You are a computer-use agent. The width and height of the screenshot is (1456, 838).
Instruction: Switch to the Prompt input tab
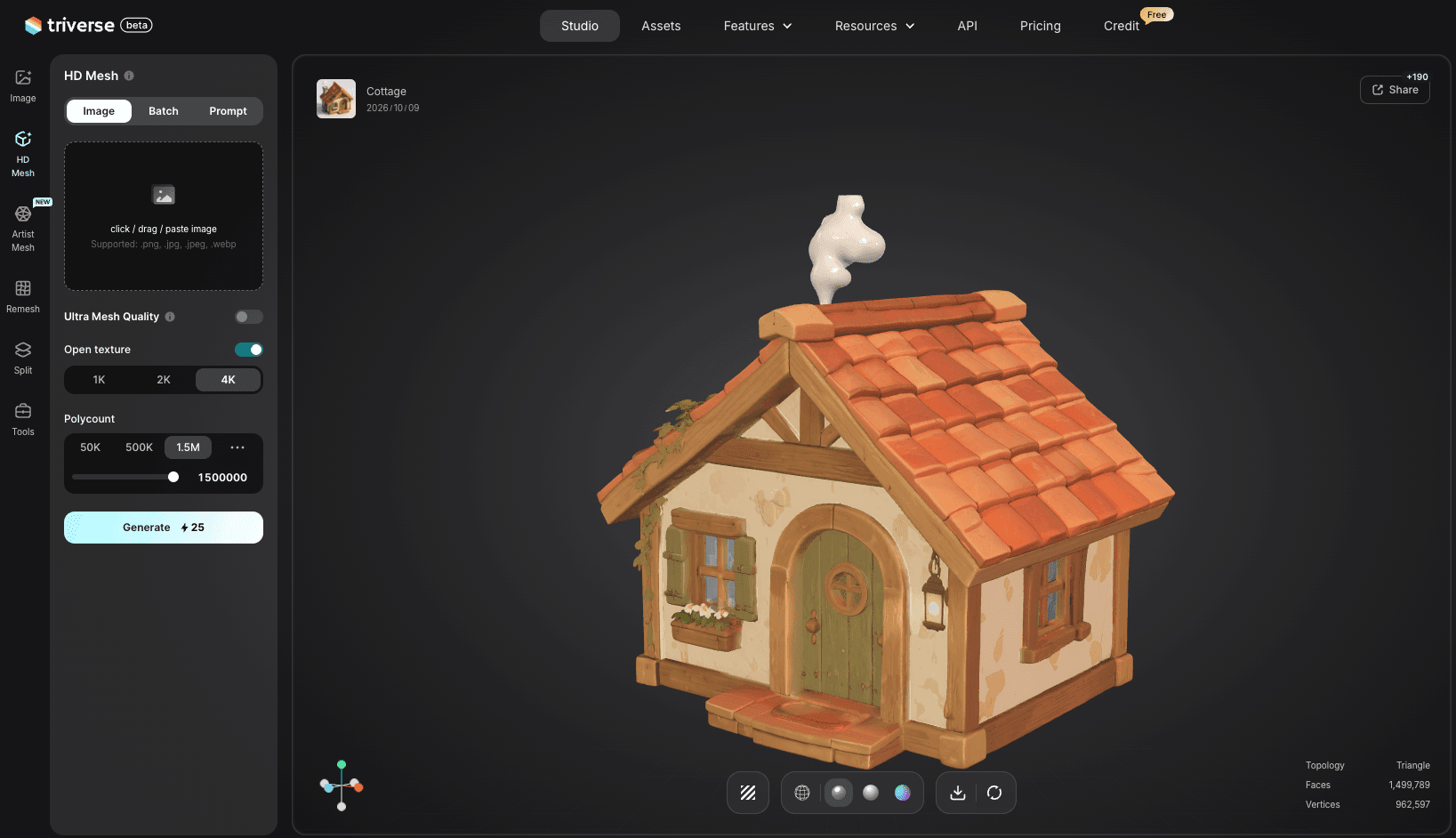pos(229,111)
